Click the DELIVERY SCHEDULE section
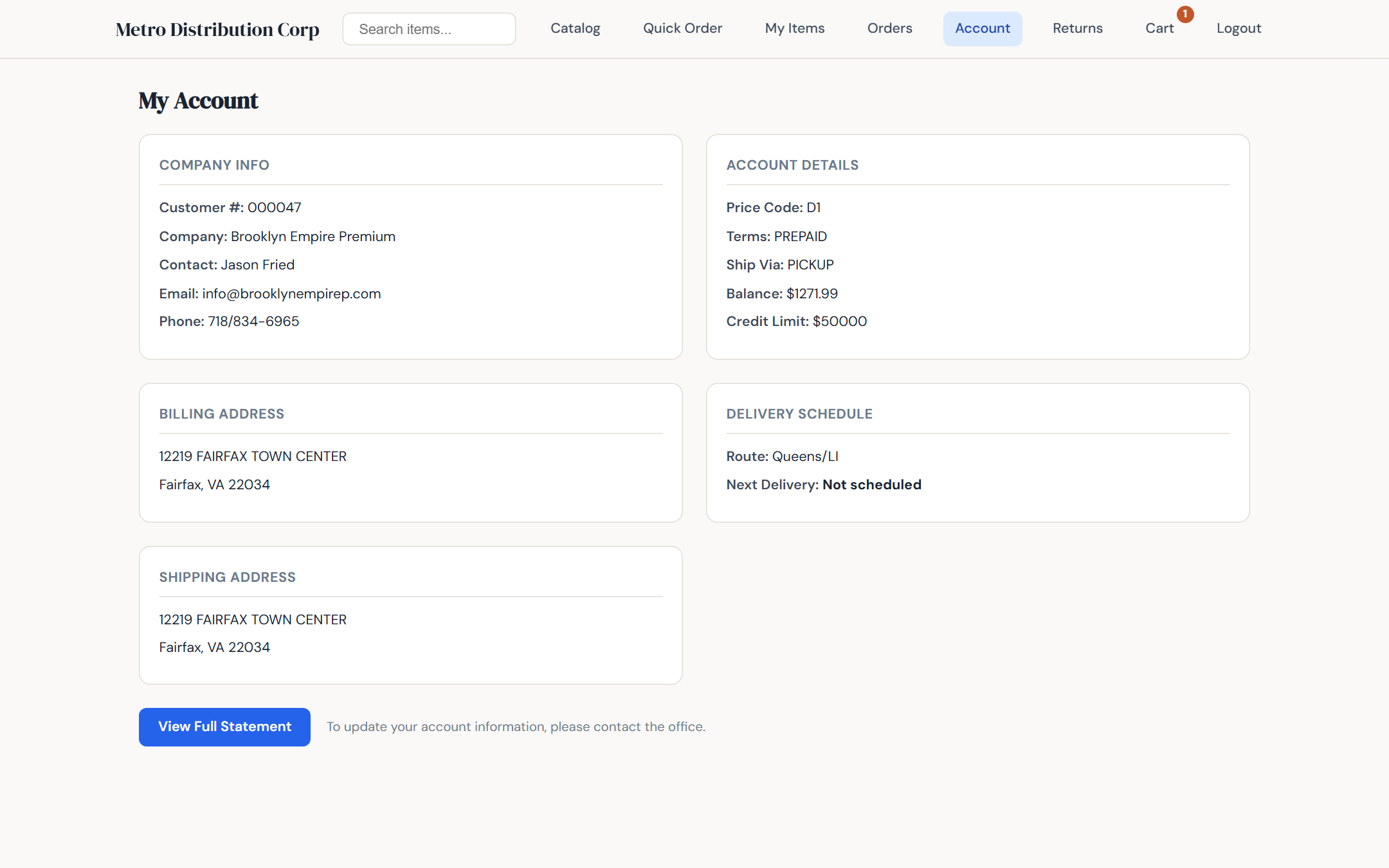 coord(799,413)
